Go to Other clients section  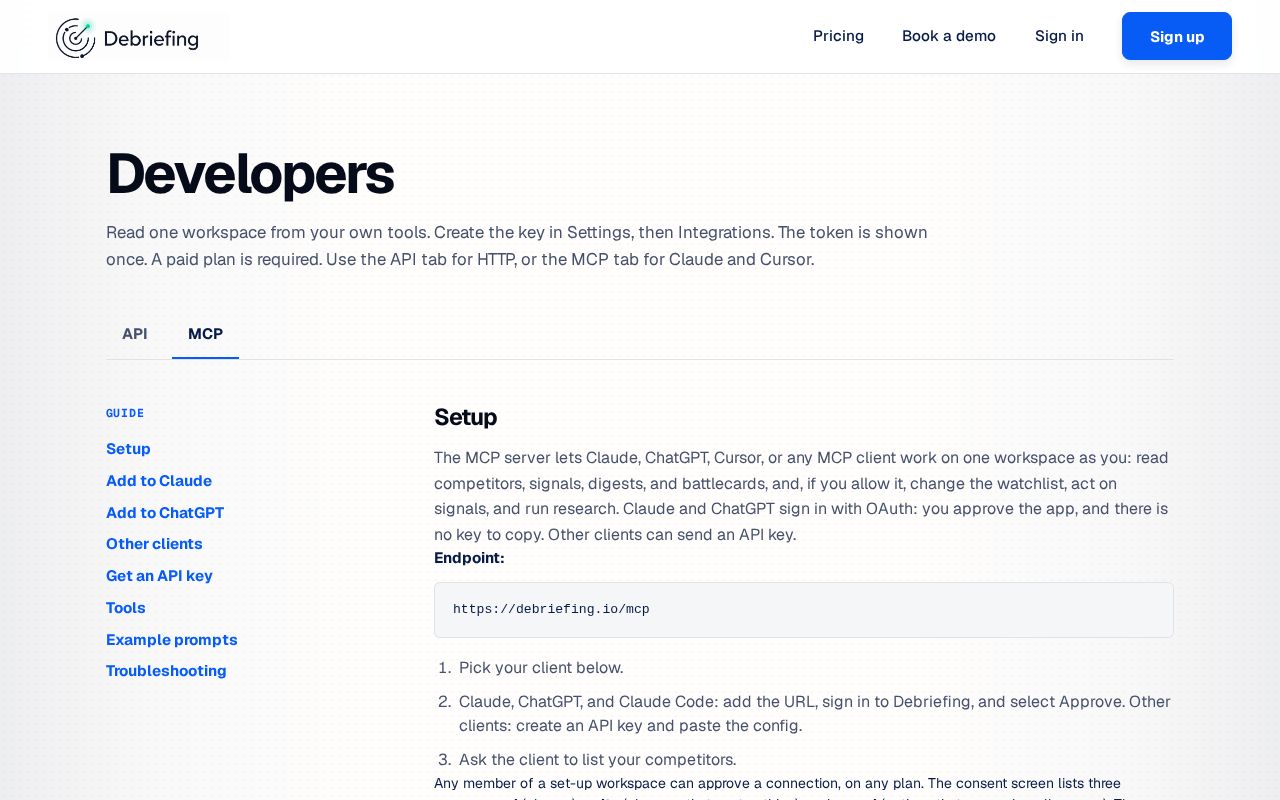pos(154,544)
